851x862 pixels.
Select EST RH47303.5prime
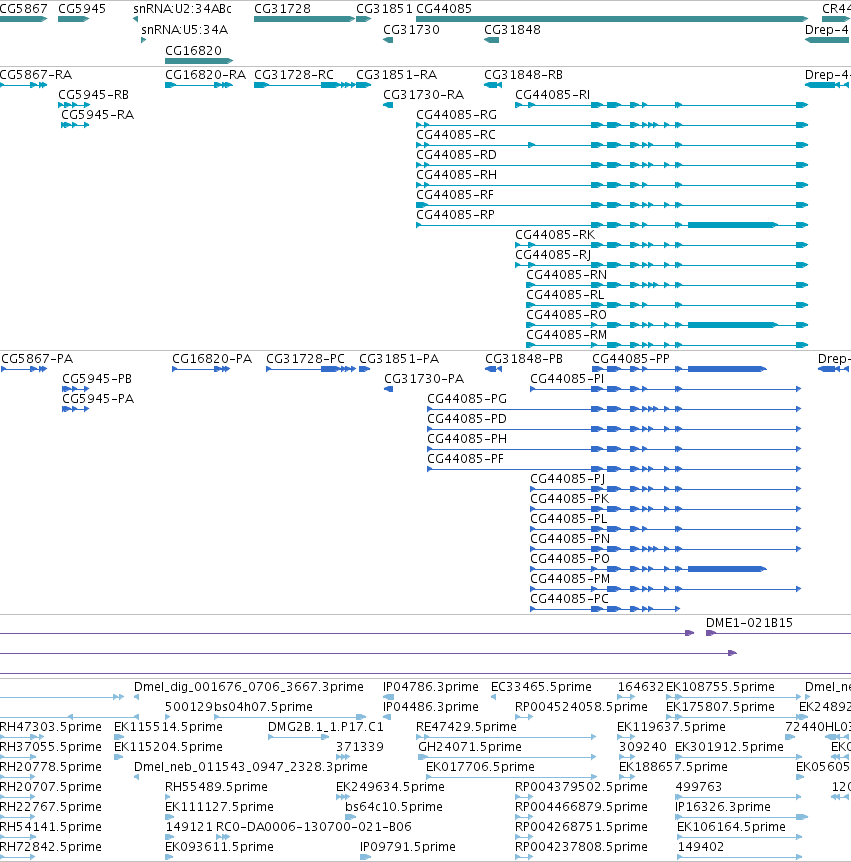coord(51,727)
